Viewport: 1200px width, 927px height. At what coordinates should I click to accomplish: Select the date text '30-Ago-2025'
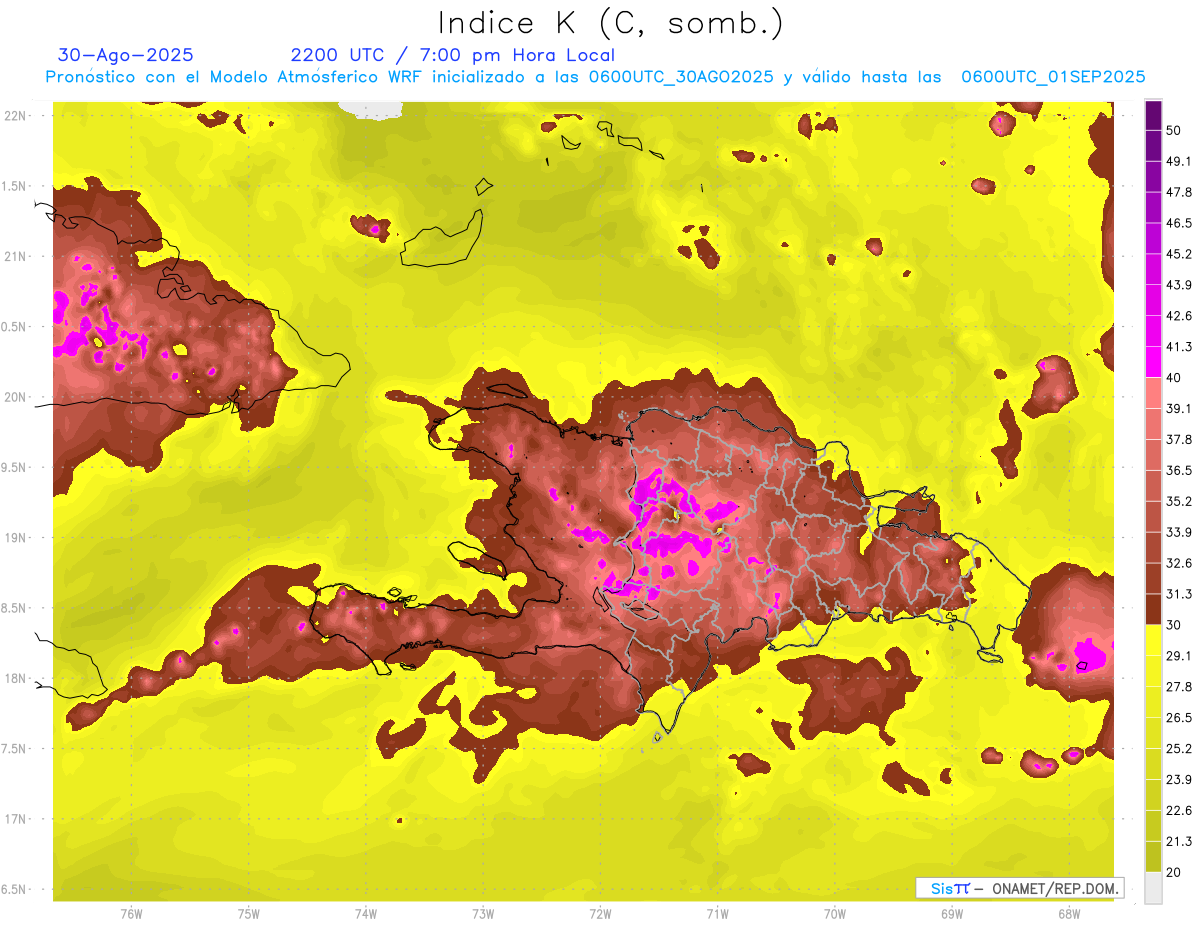click(x=126, y=55)
